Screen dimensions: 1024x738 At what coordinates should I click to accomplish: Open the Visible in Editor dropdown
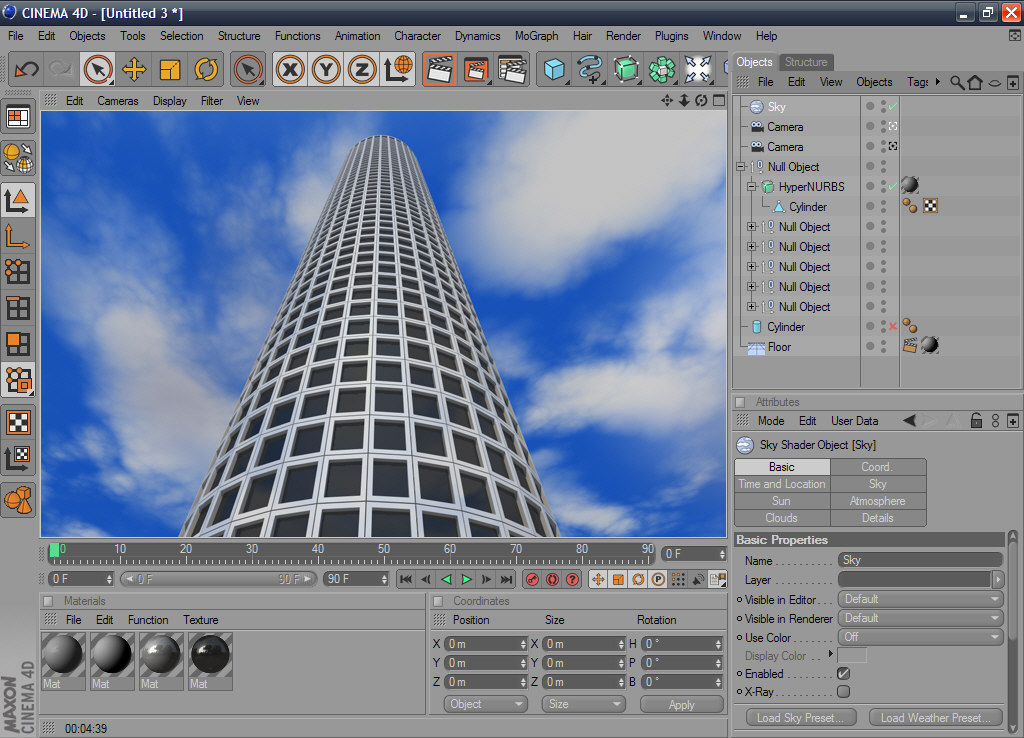tap(920, 599)
